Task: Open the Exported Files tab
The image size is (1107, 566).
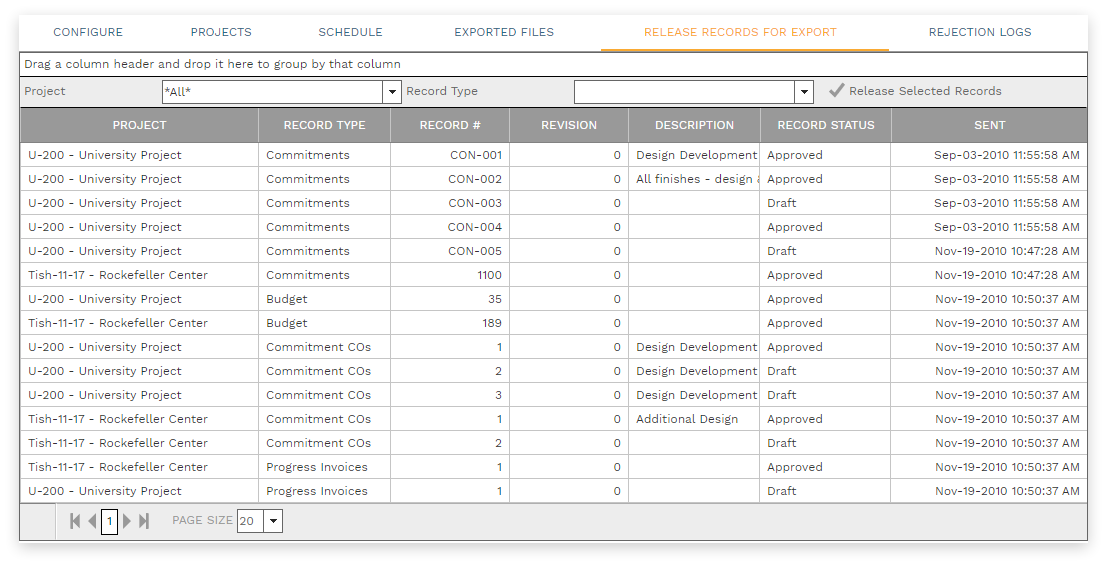Action: coord(504,32)
